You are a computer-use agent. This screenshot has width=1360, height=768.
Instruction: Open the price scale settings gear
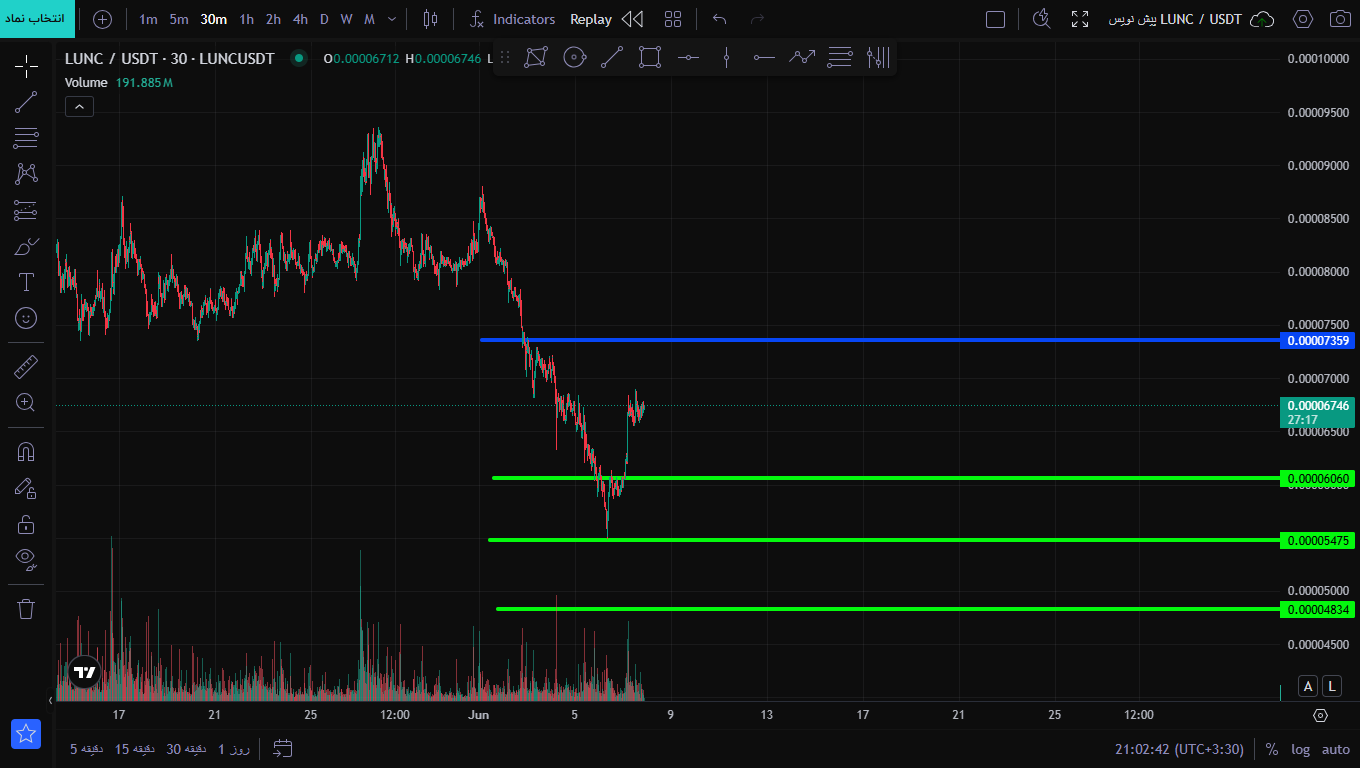(1320, 716)
